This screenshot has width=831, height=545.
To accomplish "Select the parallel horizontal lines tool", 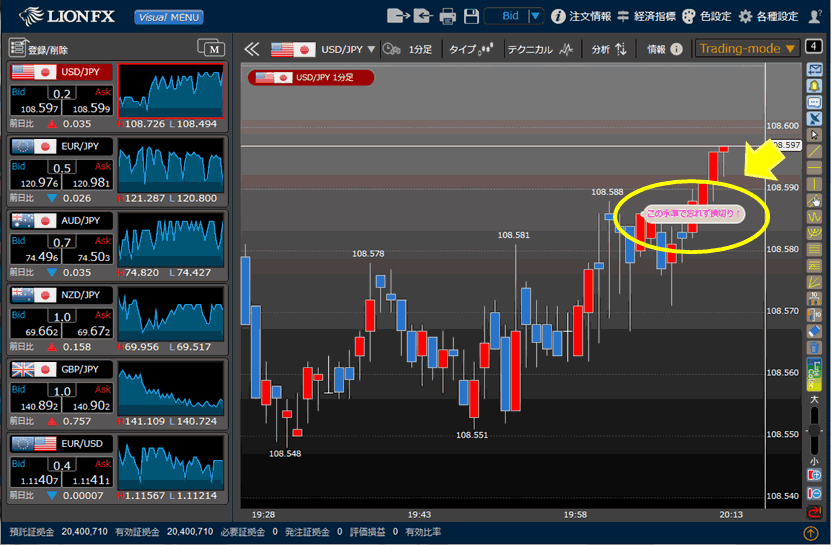I will pos(814,249).
